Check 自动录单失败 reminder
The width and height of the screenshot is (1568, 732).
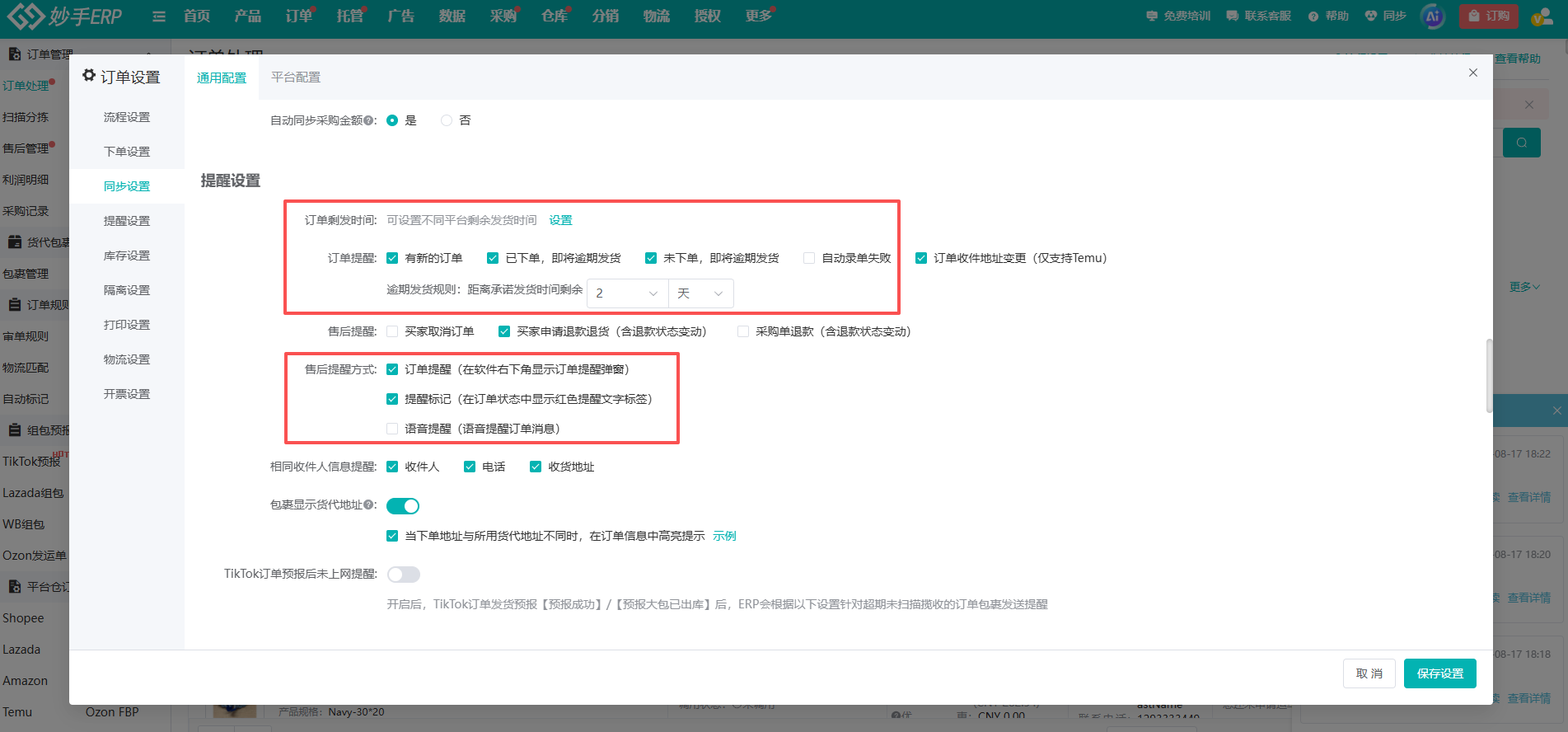click(x=809, y=258)
